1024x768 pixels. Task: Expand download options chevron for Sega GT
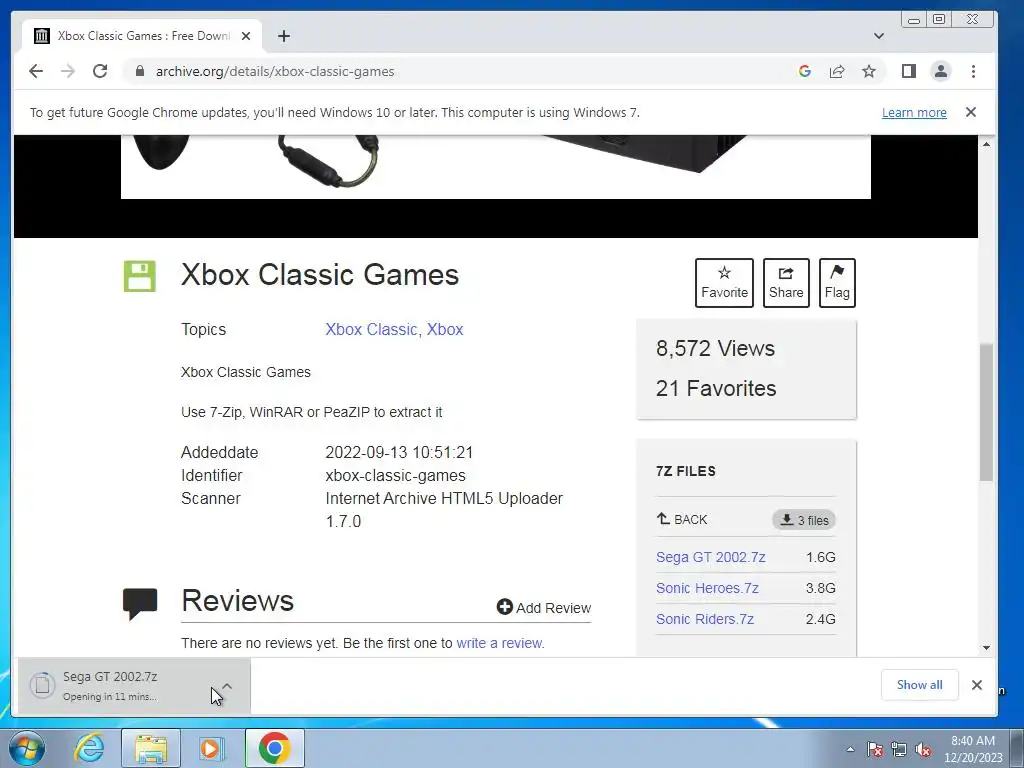(x=227, y=686)
